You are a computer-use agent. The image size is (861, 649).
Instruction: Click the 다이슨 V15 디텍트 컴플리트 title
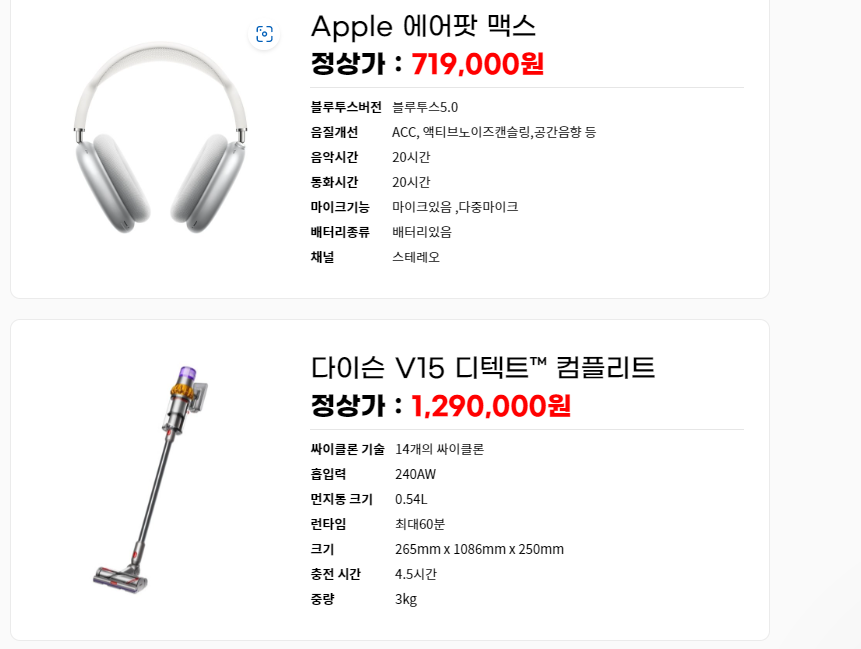[483, 367]
